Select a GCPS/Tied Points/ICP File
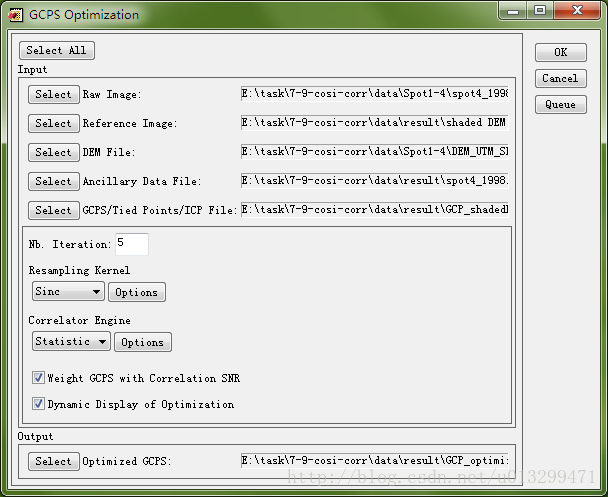The image size is (608, 497). tap(54, 211)
